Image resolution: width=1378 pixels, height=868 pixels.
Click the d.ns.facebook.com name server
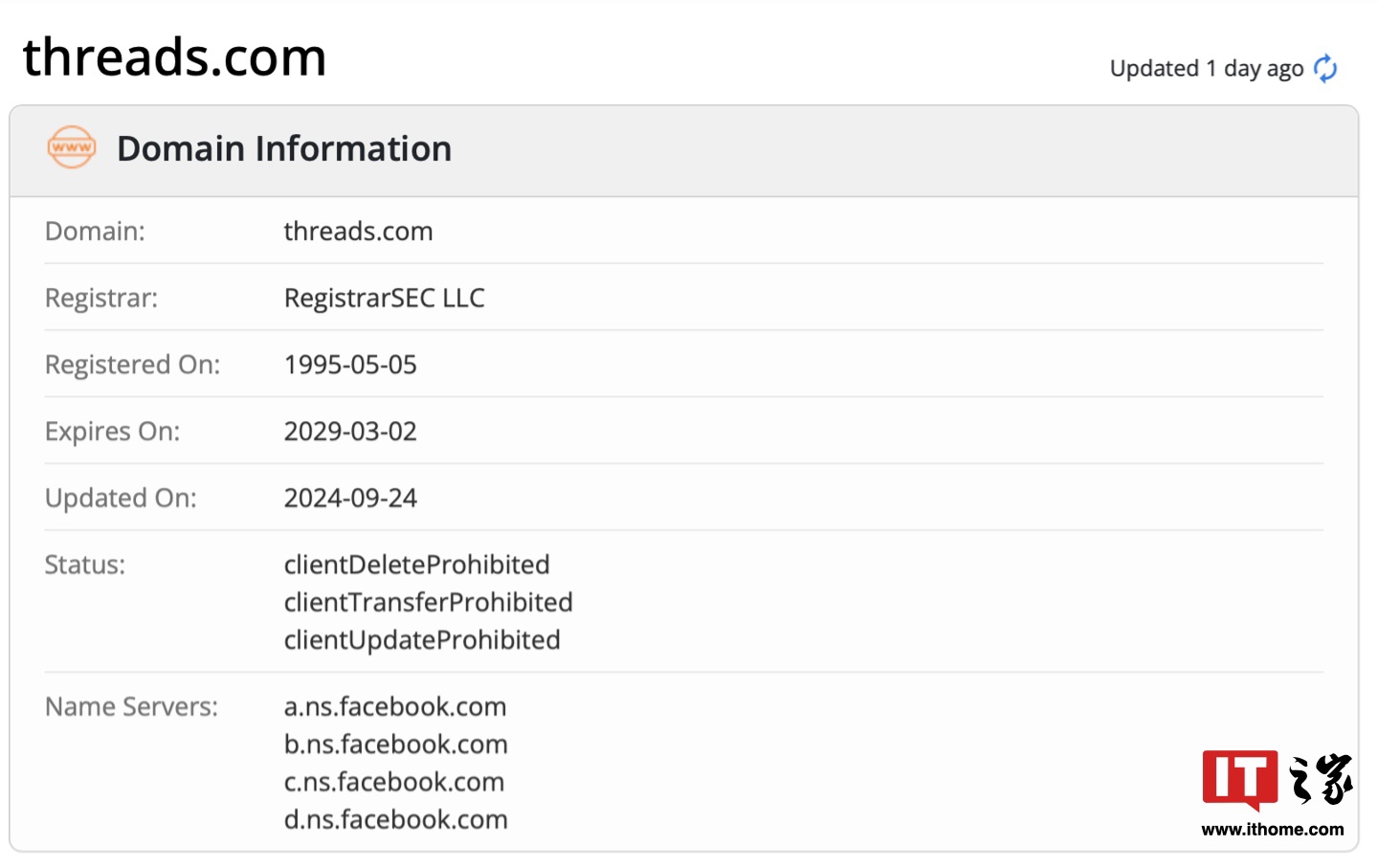pyautogui.click(x=395, y=820)
